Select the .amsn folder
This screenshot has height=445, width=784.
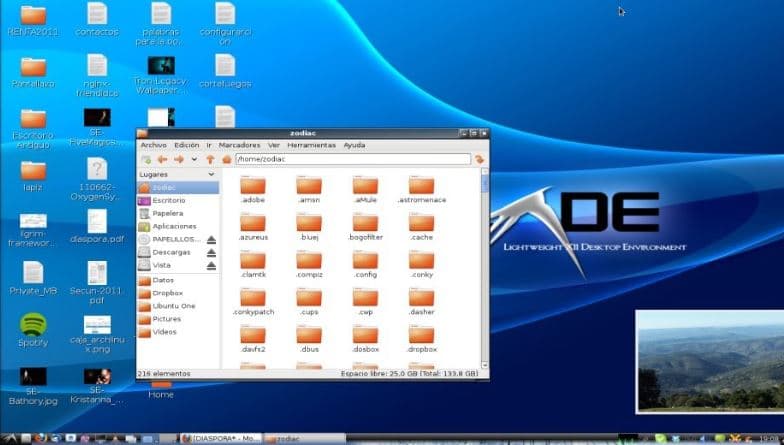click(309, 190)
